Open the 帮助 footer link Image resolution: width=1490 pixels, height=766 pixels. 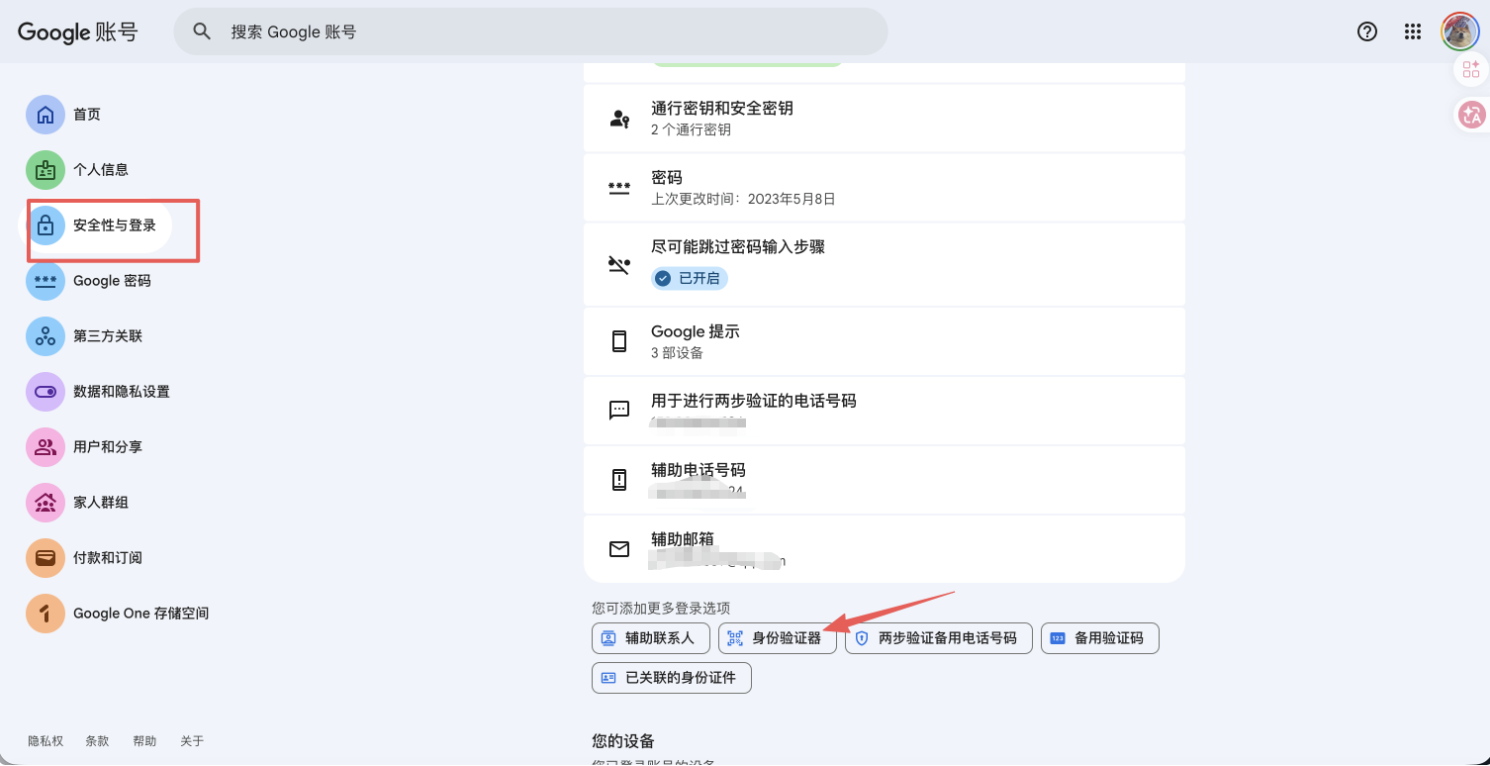click(x=144, y=741)
